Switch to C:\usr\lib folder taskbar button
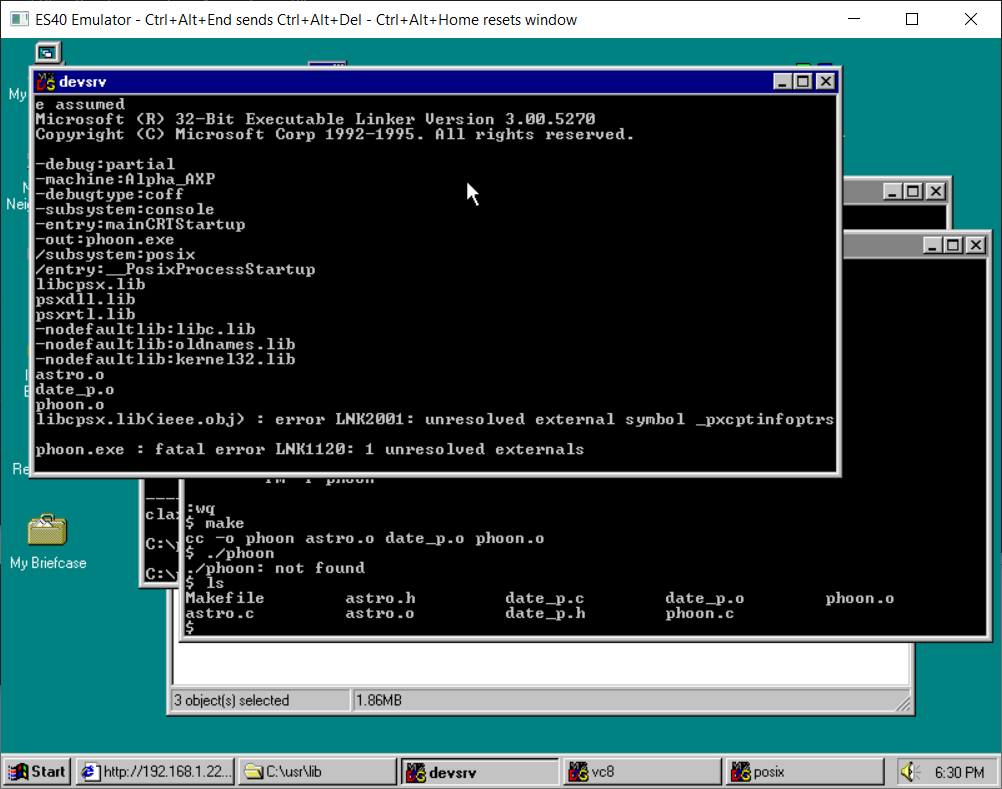The width and height of the screenshot is (1002, 789). [318, 772]
